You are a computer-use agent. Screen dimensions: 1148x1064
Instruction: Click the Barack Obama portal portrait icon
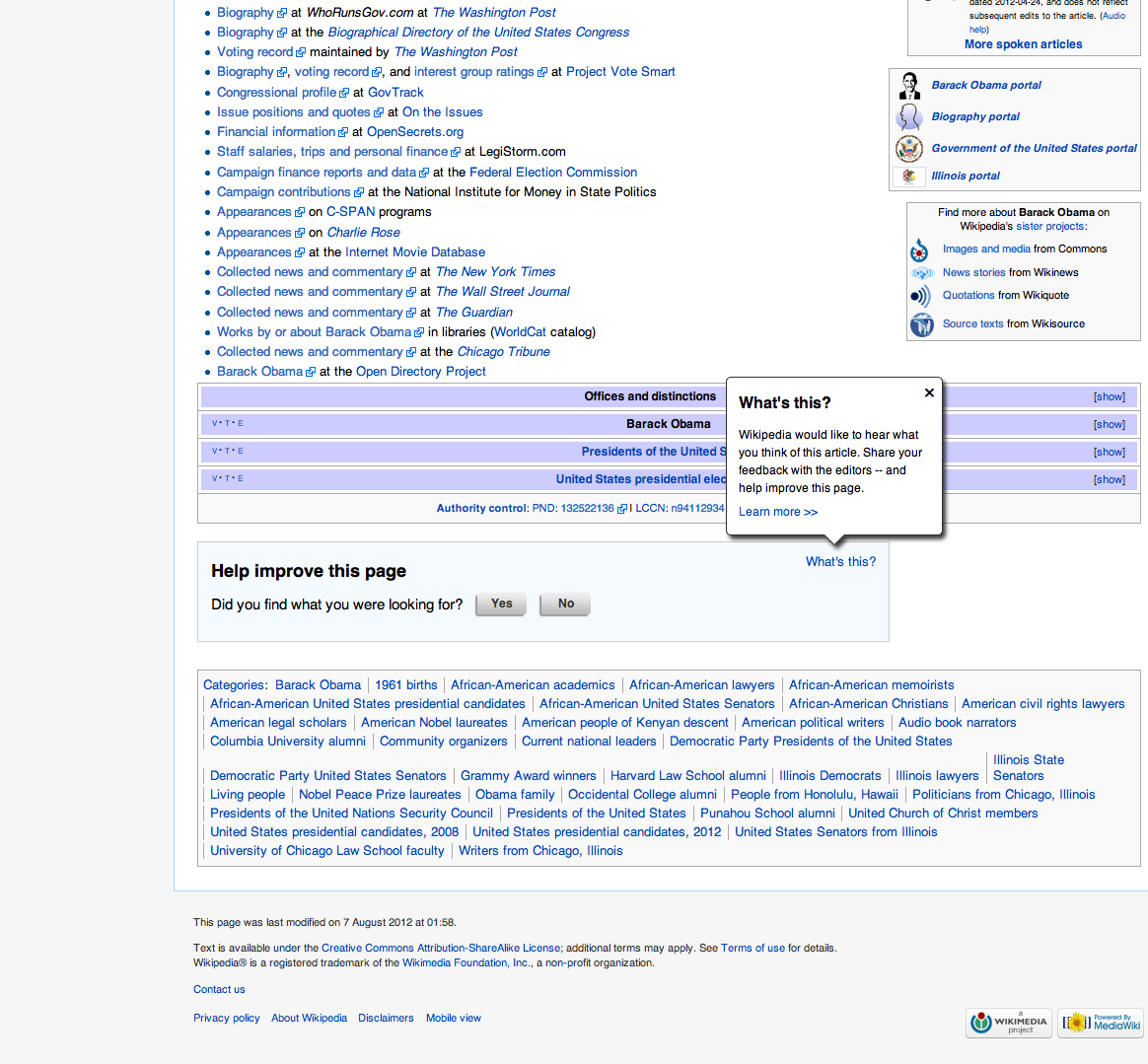[910, 86]
